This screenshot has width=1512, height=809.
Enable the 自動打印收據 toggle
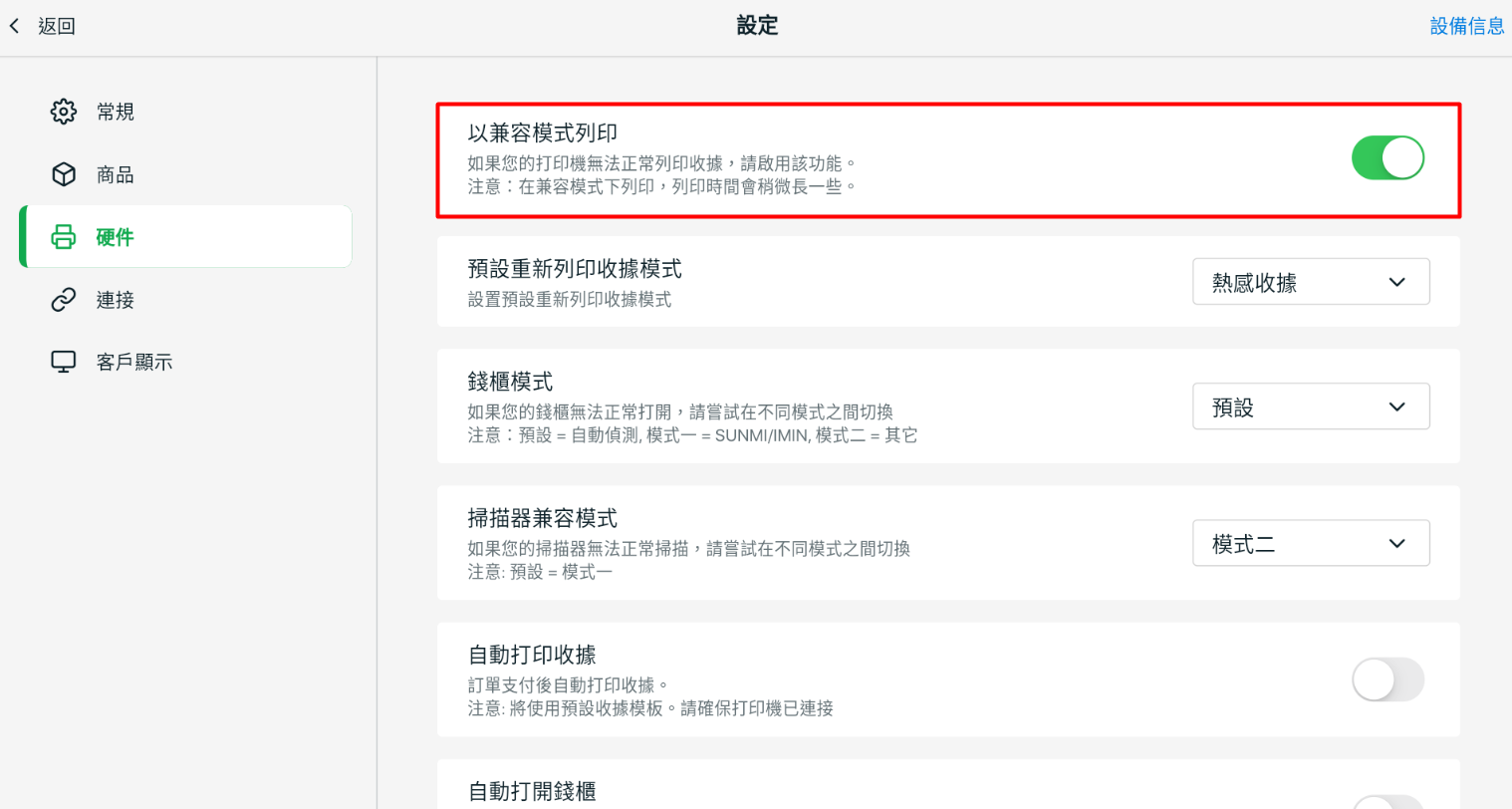pyautogui.click(x=1386, y=679)
